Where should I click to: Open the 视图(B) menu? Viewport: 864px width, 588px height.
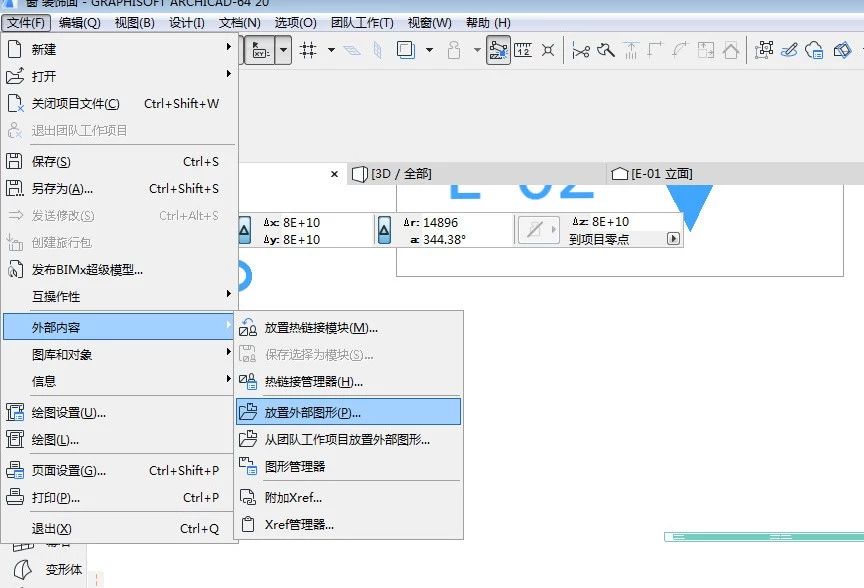(134, 23)
